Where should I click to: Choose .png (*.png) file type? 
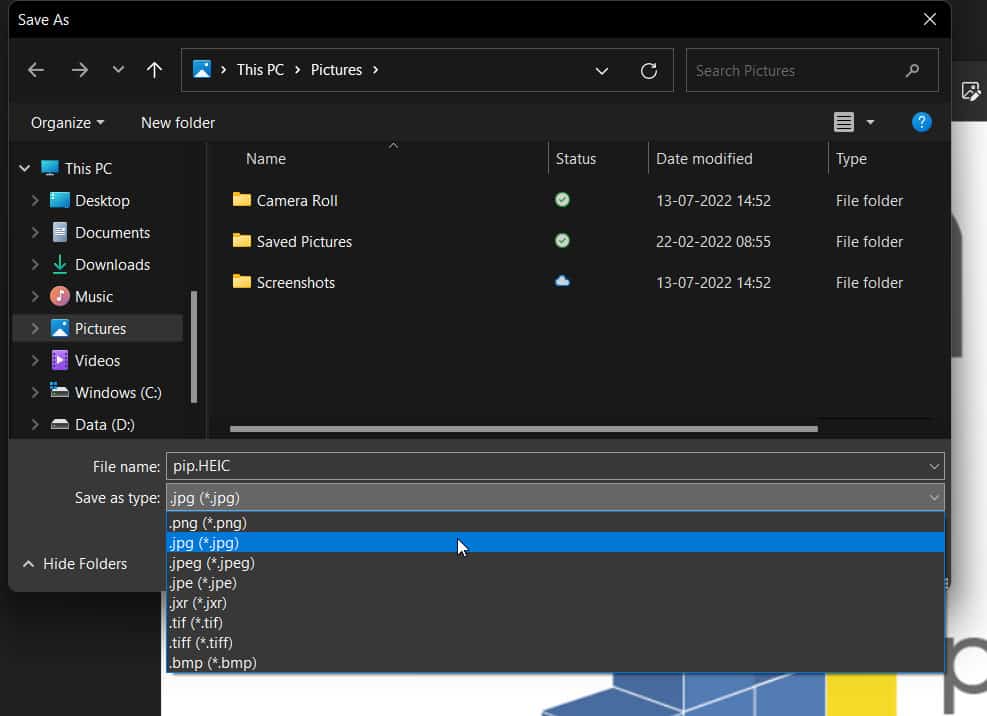[x=555, y=523]
